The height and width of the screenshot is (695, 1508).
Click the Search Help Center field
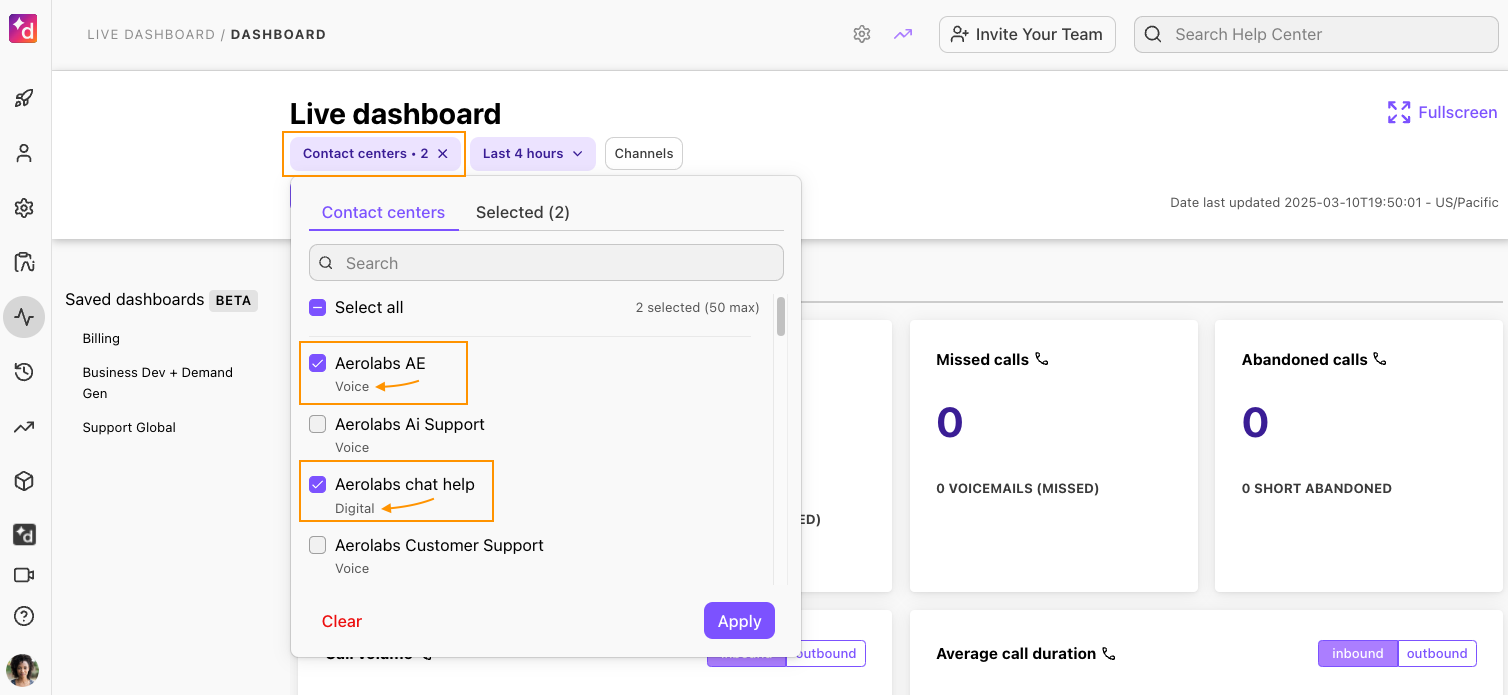click(x=1316, y=34)
